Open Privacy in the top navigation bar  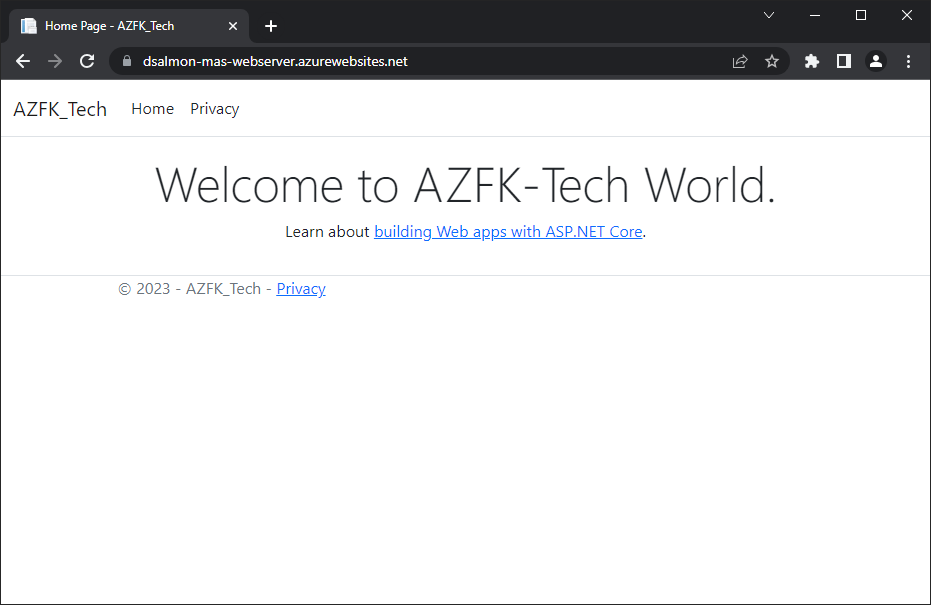tap(214, 109)
